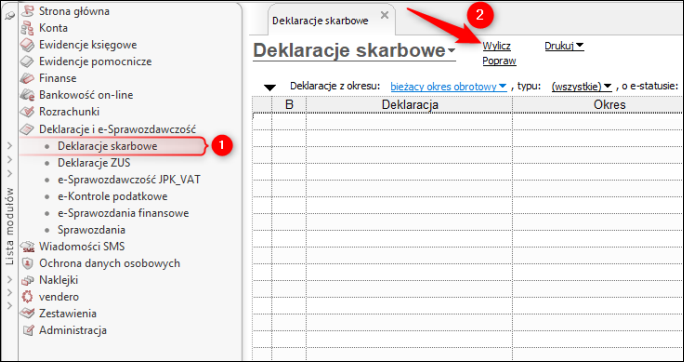This screenshot has width=684, height=362.
Task: Select the Ewidencje księgowe book icon
Action: tap(27, 44)
